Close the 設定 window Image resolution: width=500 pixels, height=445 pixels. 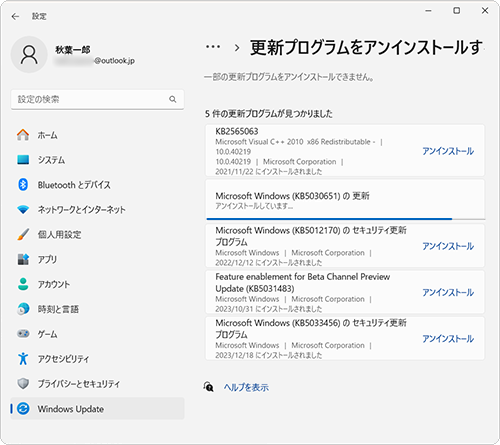click(485, 11)
